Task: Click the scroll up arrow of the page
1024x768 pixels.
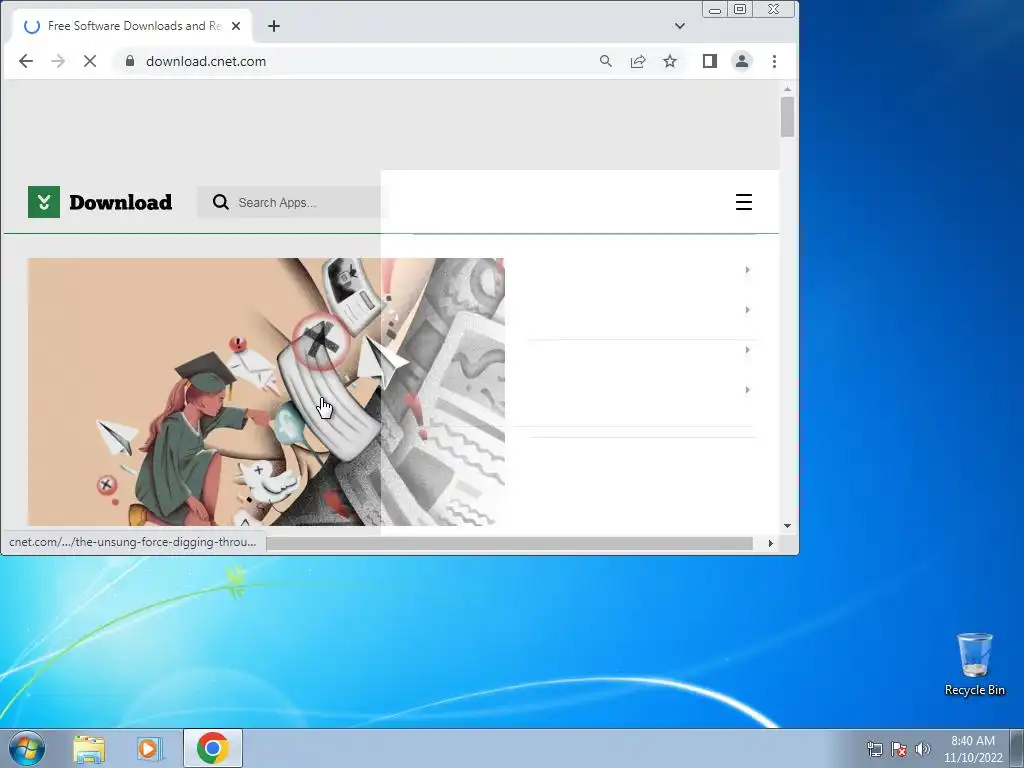Action: (787, 89)
